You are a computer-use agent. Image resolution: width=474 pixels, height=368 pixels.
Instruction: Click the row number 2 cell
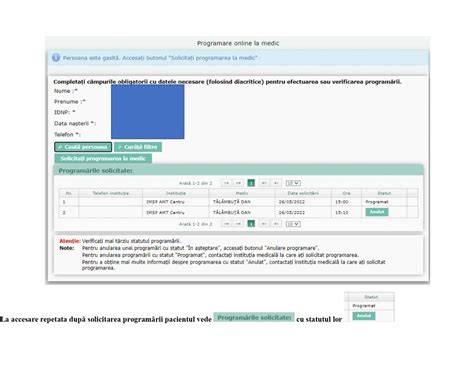pyautogui.click(x=69, y=212)
